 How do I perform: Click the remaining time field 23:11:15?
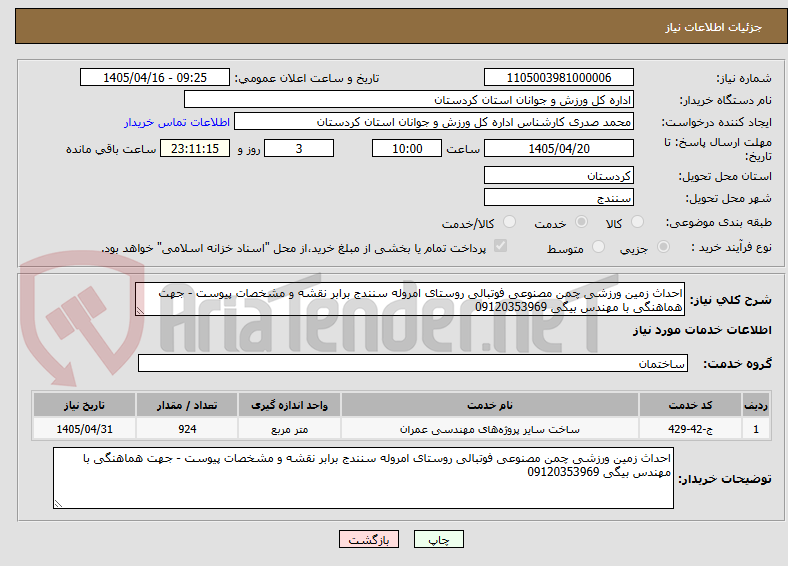tap(195, 148)
